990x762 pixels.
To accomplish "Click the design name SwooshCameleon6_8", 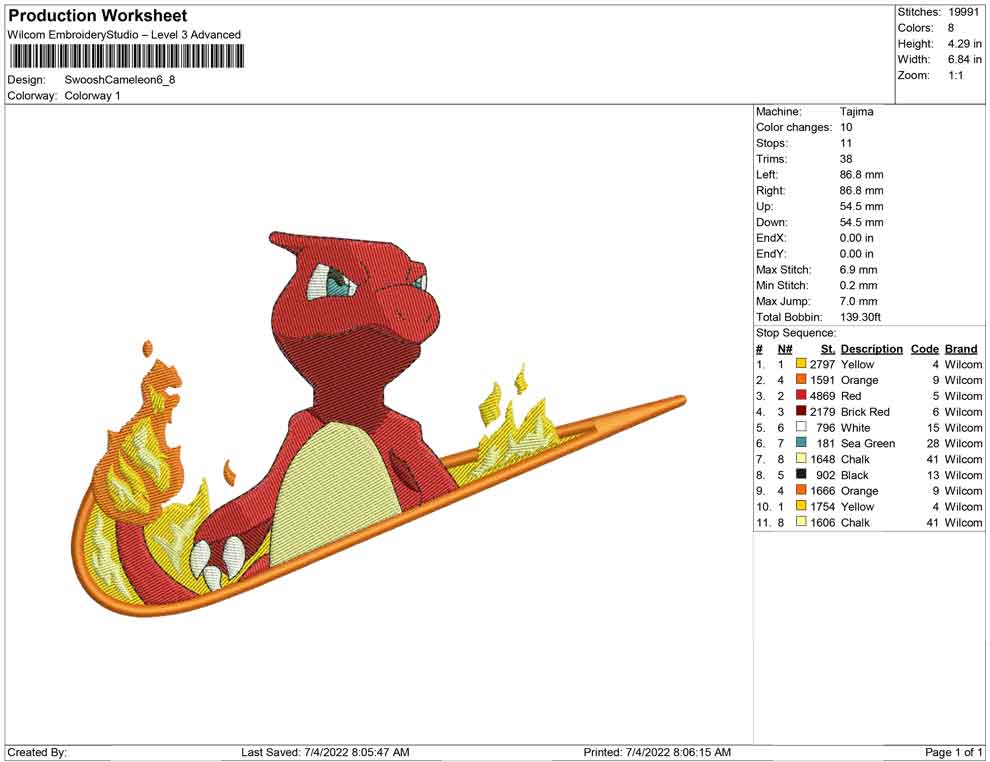I will (120, 80).
